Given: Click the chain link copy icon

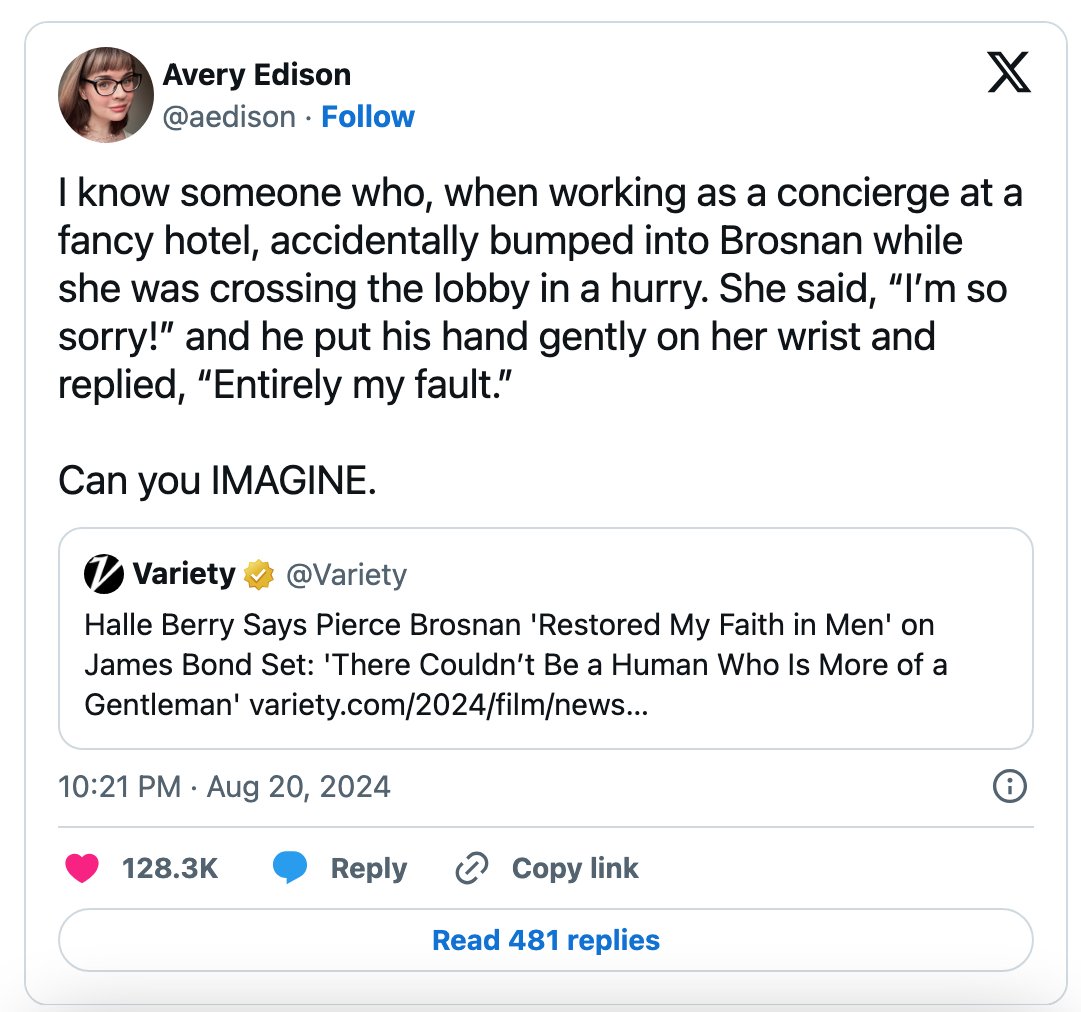Looking at the screenshot, I should [x=472, y=868].
